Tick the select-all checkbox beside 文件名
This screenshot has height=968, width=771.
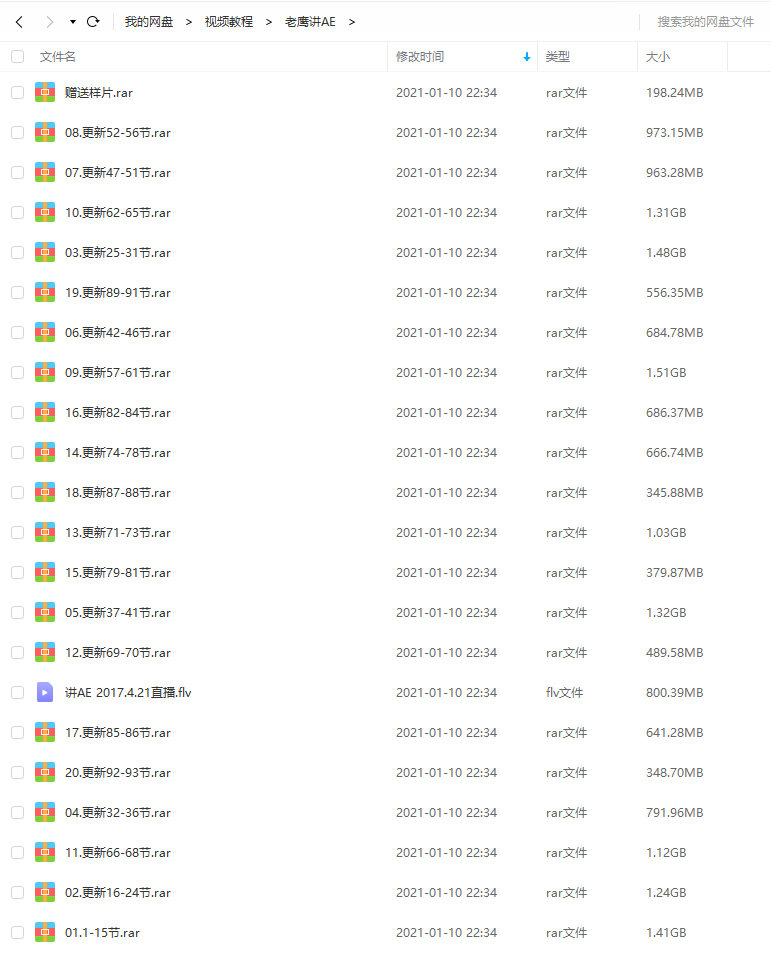pos(17,57)
